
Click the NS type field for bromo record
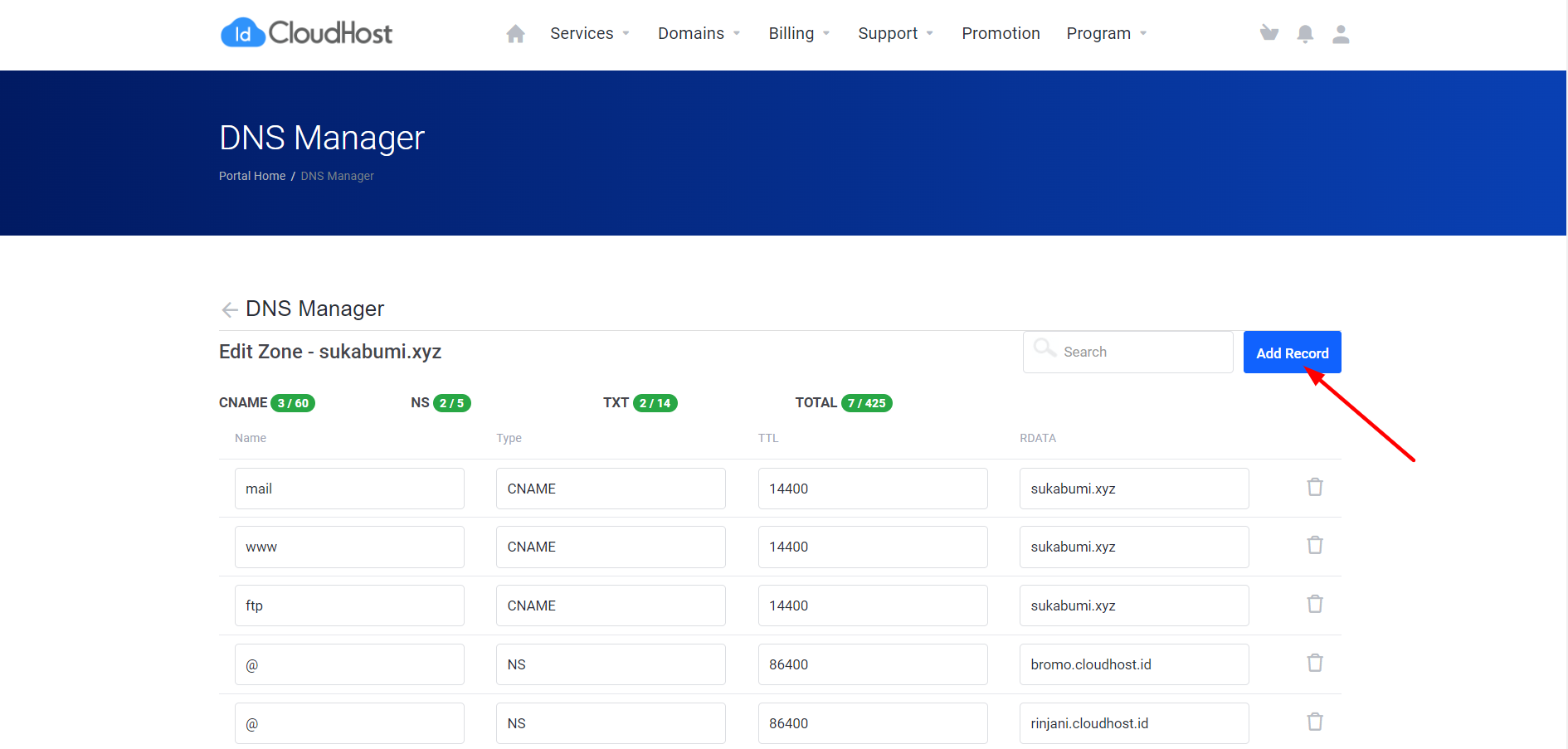coord(611,664)
